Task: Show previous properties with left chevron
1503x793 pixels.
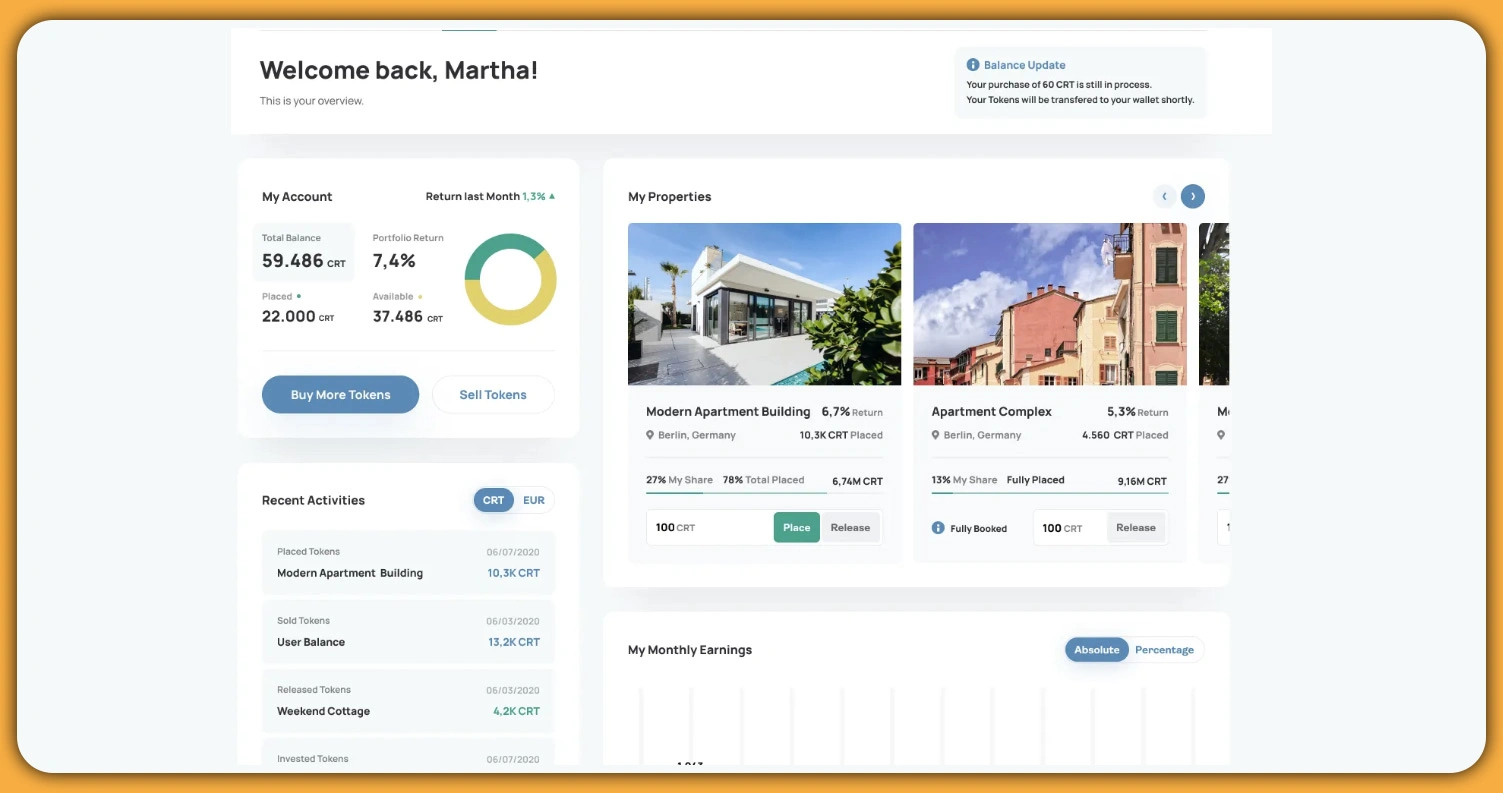Action: click(x=1164, y=197)
